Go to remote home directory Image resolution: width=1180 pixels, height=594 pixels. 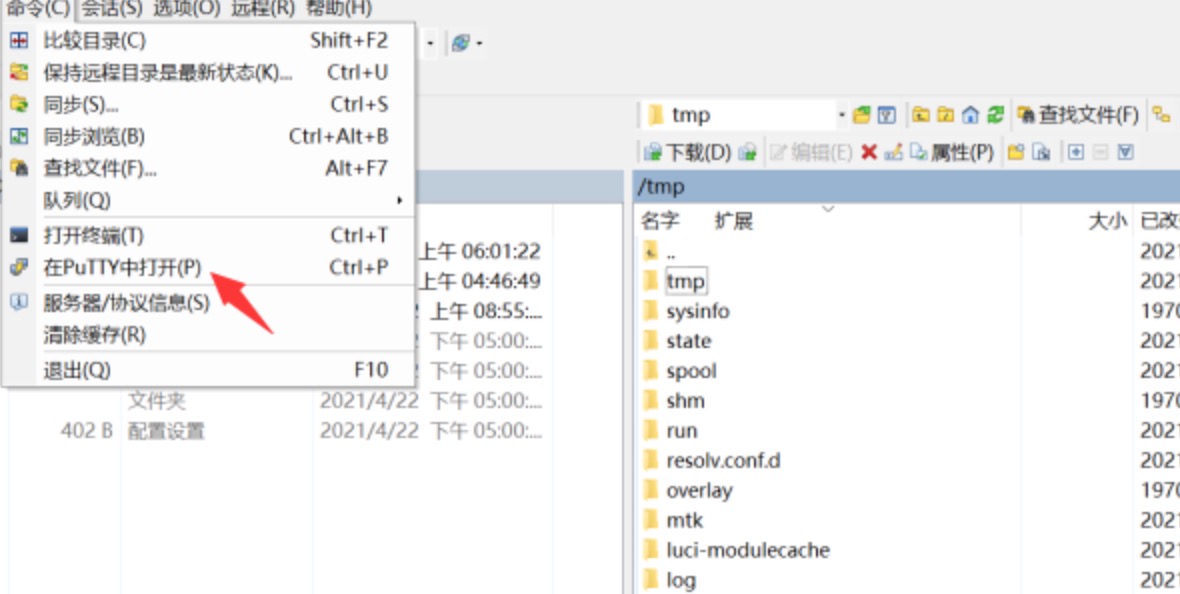point(970,115)
